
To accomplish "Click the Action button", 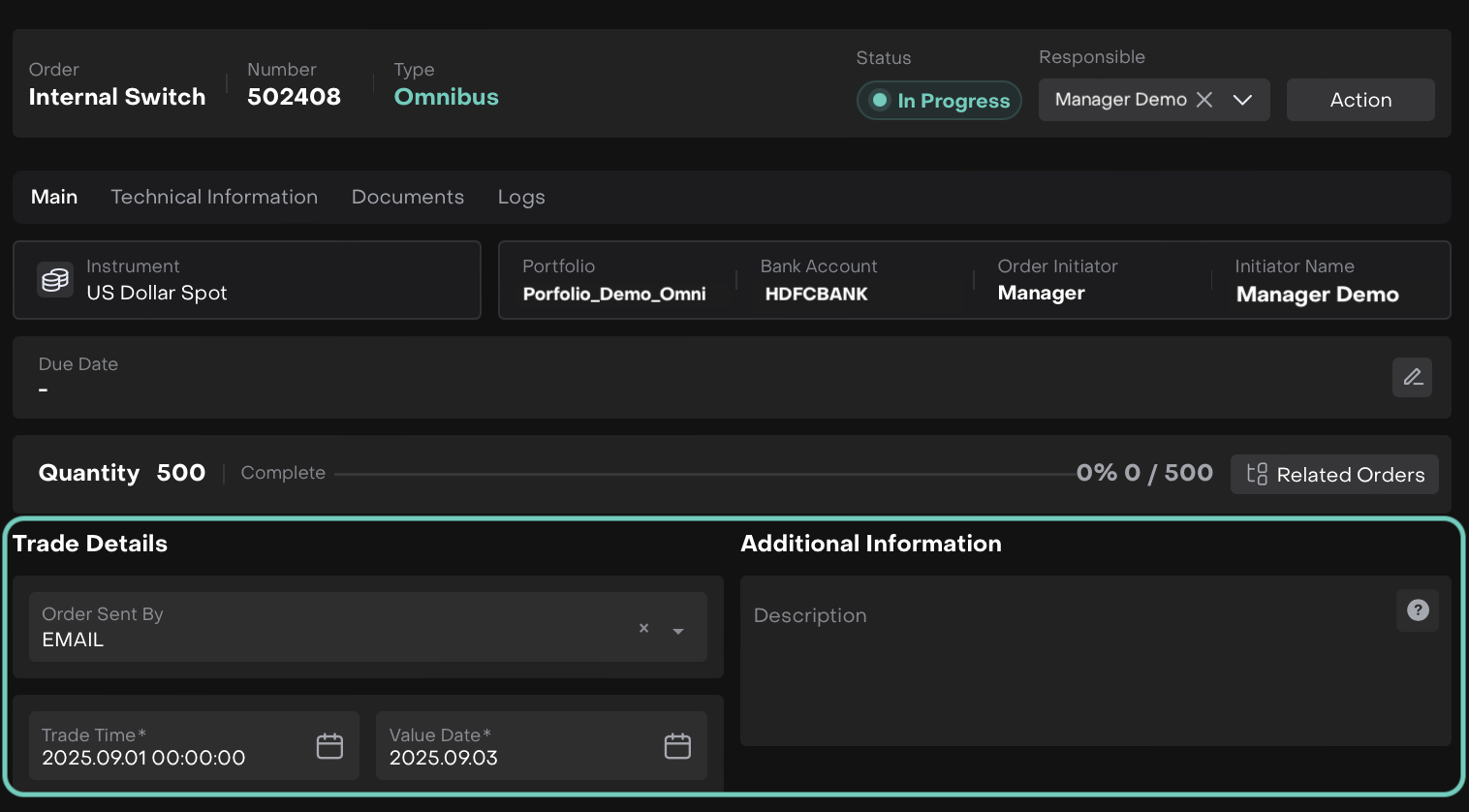I will coord(1360,100).
